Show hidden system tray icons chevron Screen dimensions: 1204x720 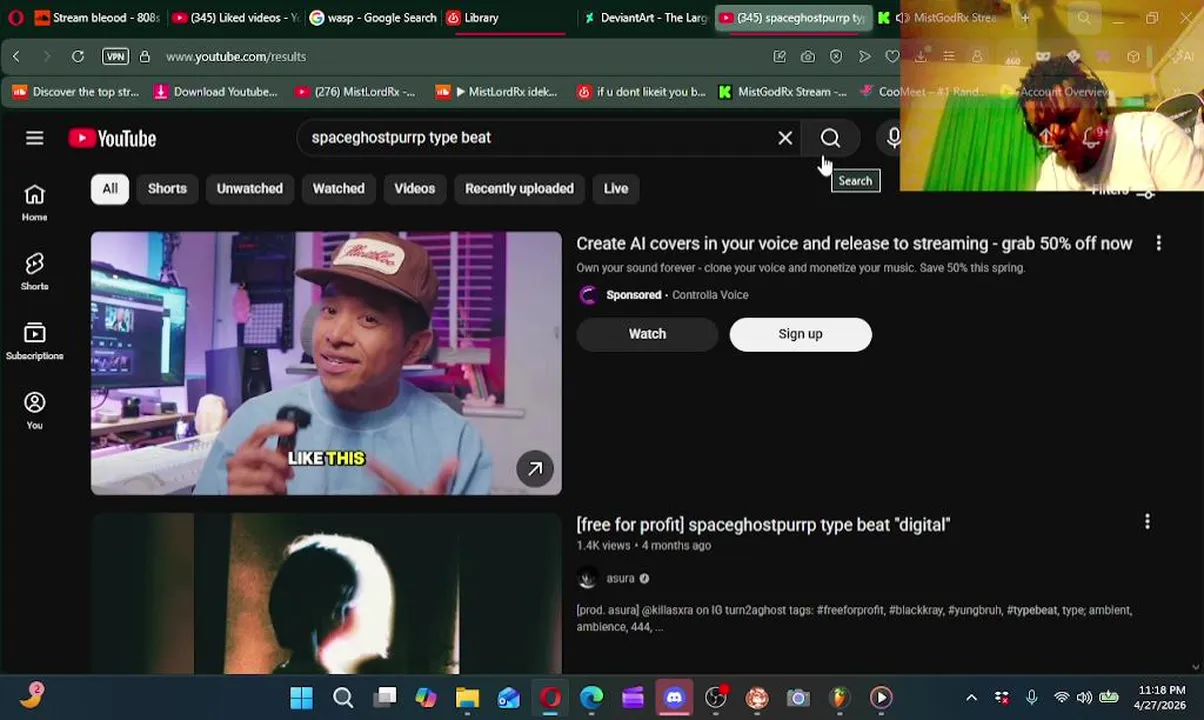pyautogui.click(x=971, y=697)
